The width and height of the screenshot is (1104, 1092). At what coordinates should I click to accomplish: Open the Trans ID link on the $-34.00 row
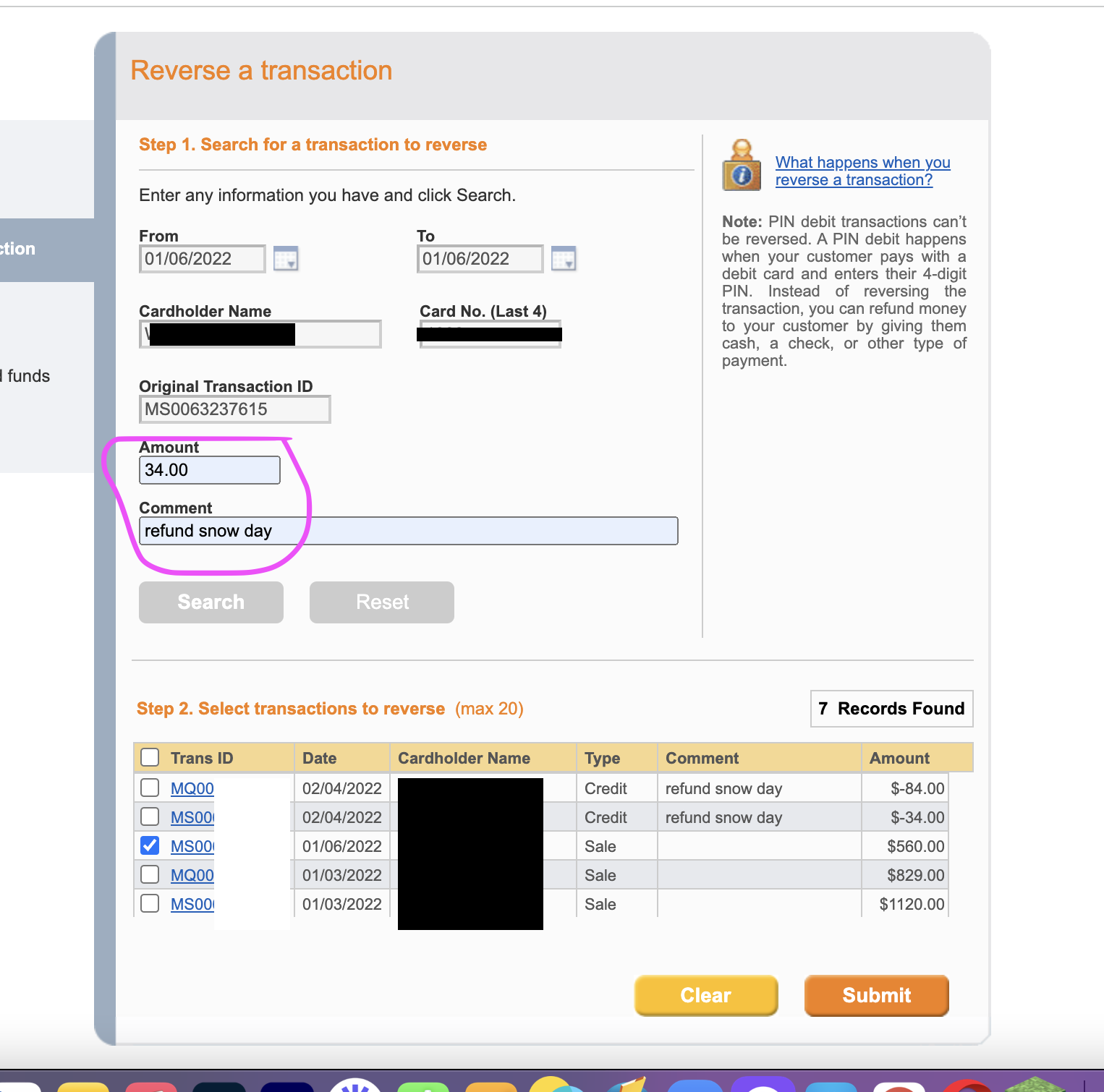[x=192, y=816]
